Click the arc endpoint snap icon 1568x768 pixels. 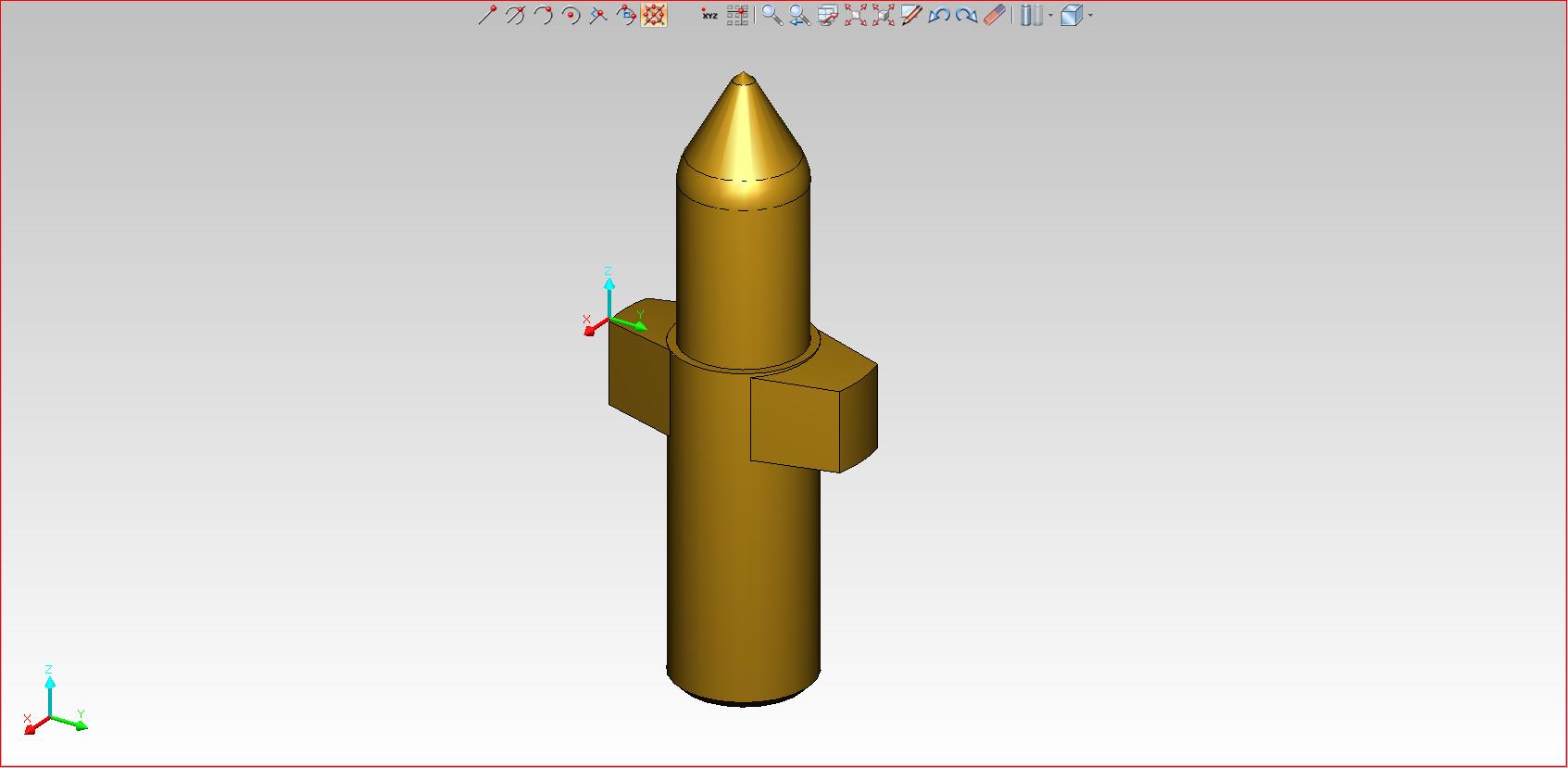543,15
